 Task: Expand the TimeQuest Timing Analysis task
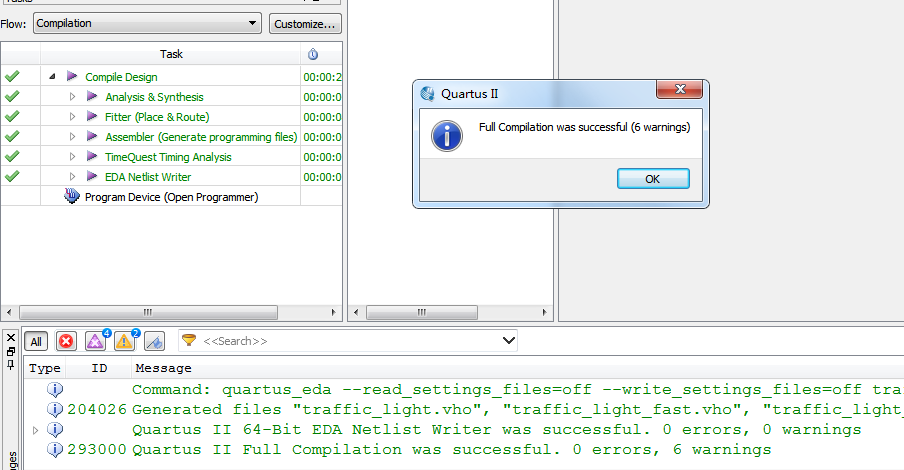[72, 156]
